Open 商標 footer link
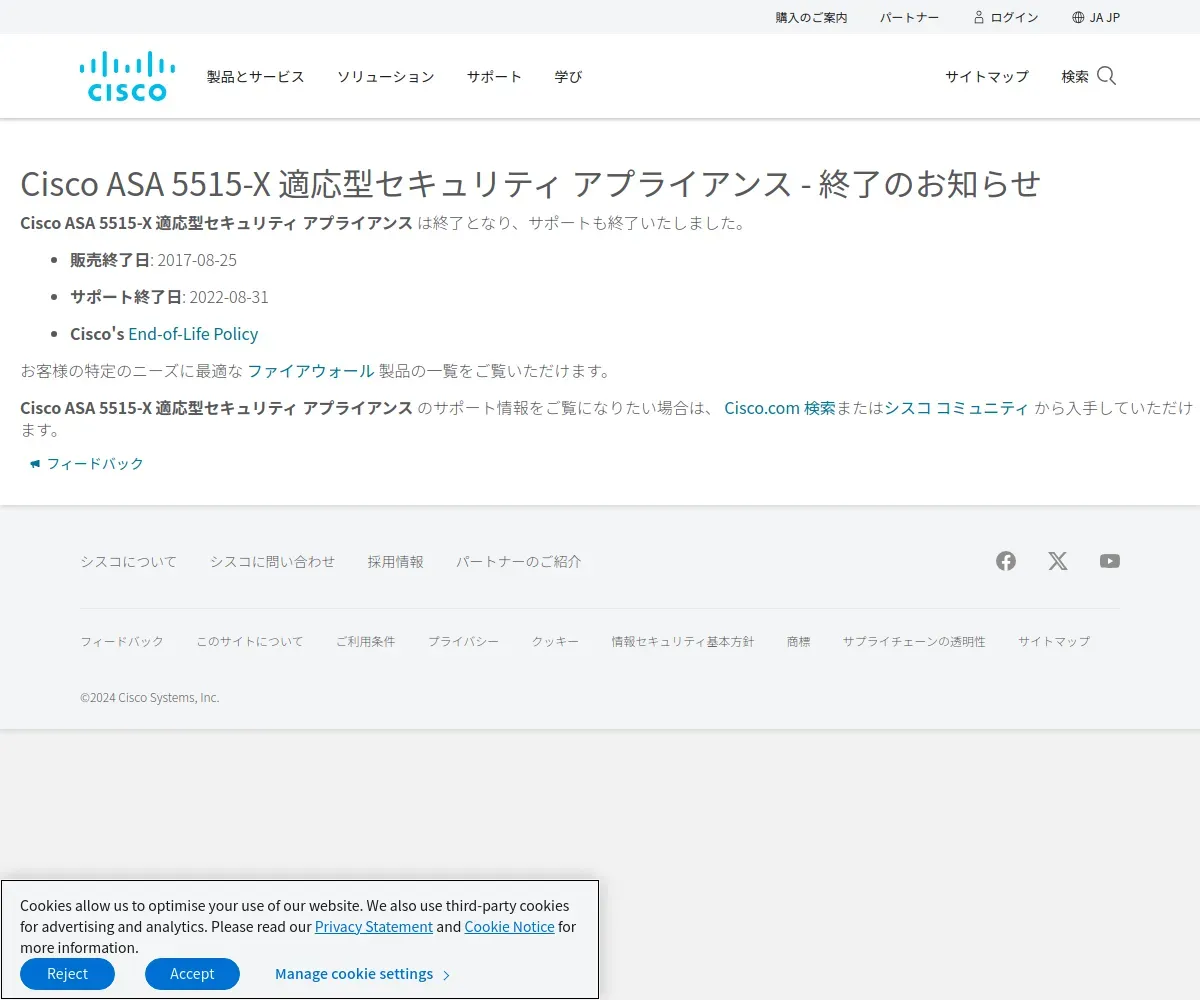This screenshot has width=1200, height=1000. 799,641
